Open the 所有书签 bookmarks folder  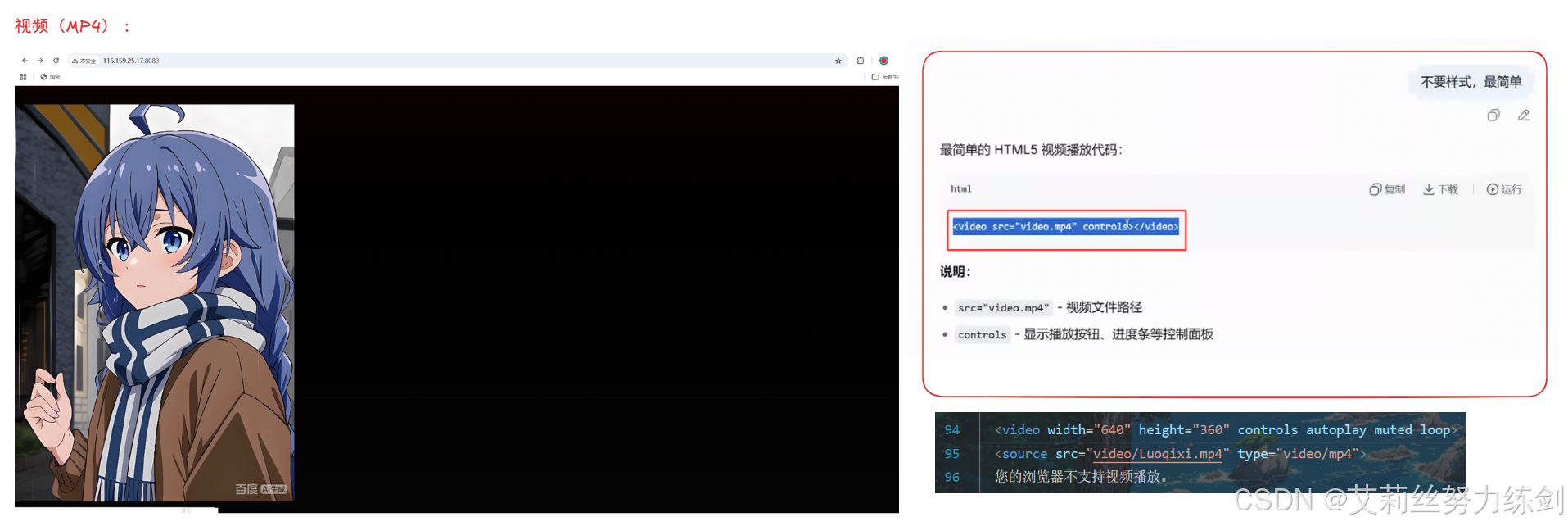884,77
